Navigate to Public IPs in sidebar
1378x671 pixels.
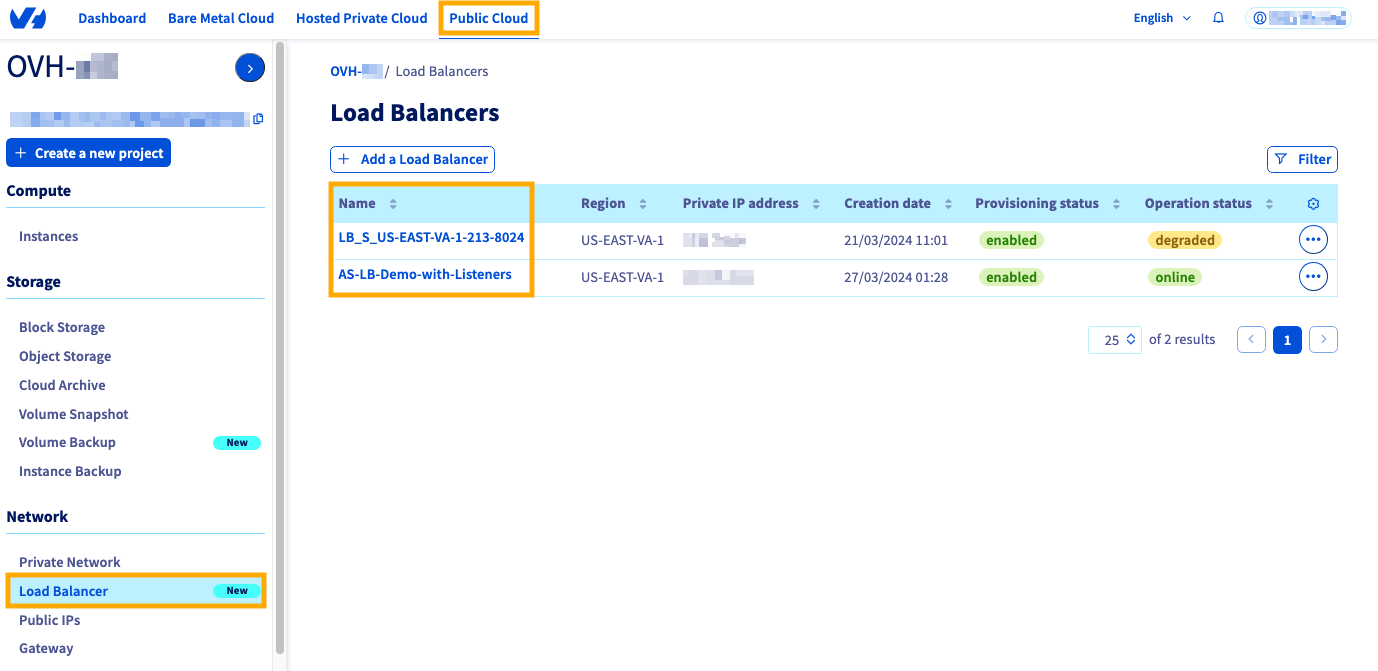[x=49, y=619]
